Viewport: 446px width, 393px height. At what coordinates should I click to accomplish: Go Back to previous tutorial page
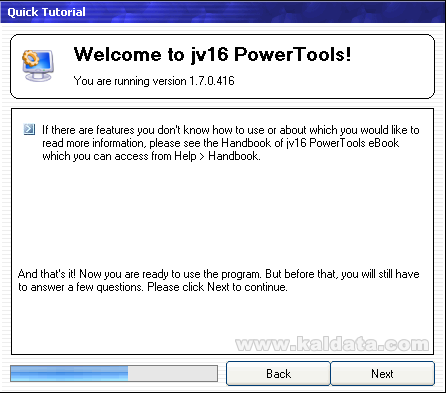(x=278, y=374)
